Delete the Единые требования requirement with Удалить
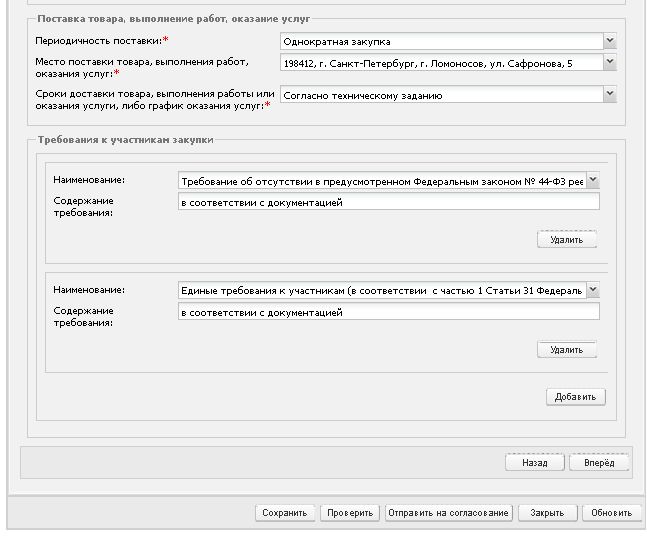Screen dimensions: 647x550 (x=567, y=349)
